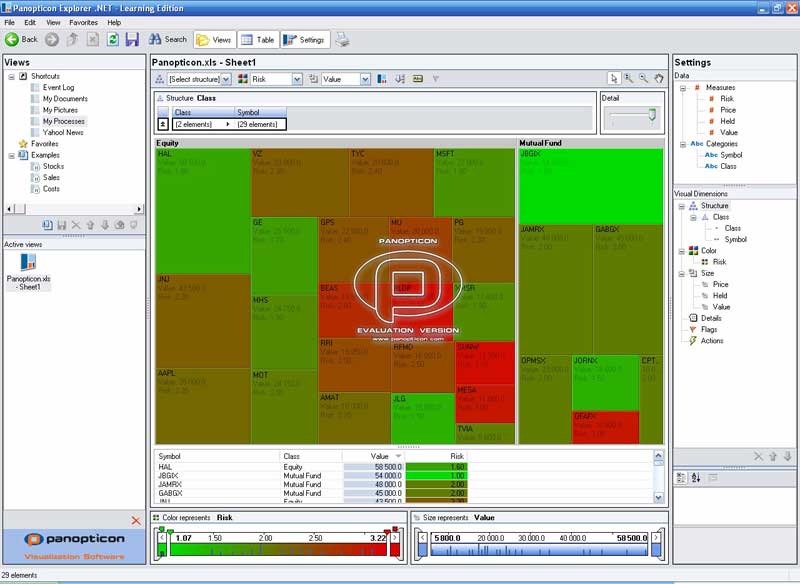Viewport: 800px width, 584px height.
Task: Collapse the Structure node in Visual Dimensions
Action: pyautogui.click(x=682, y=206)
